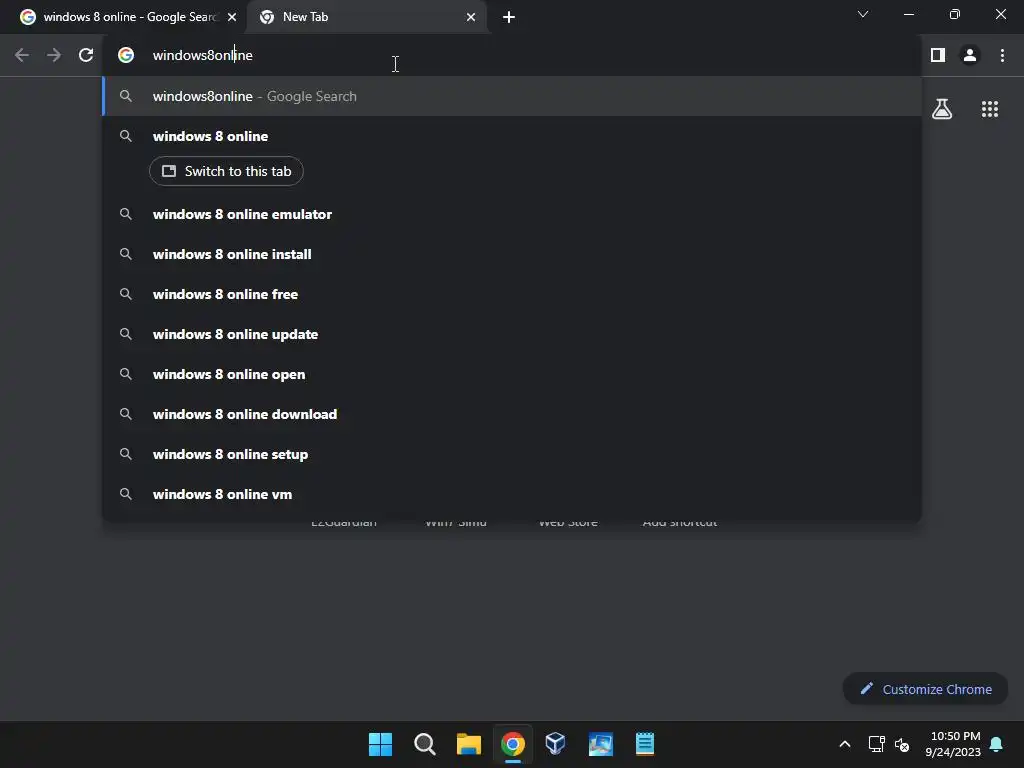Choose the 'windows 8 online install' suggestion

pyautogui.click(x=513, y=254)
